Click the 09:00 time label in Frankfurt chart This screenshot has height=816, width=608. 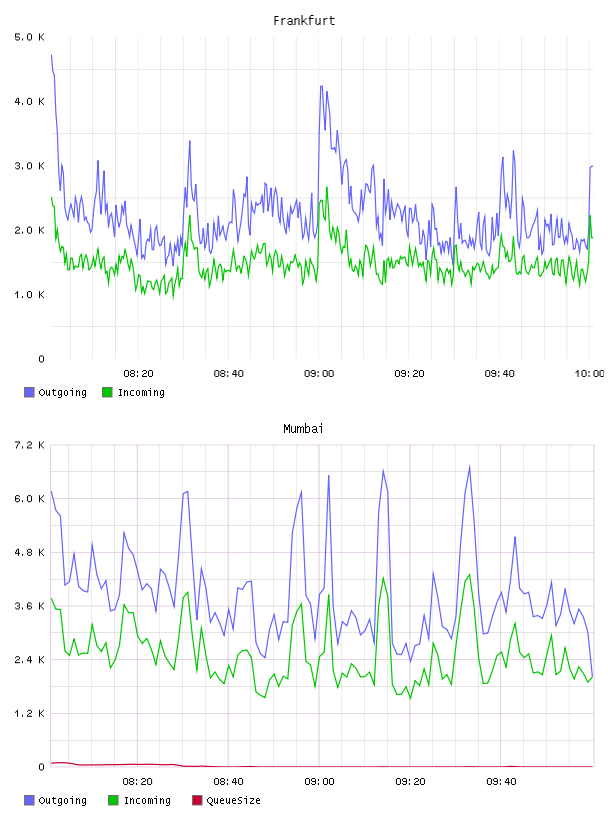click(319, 374)
